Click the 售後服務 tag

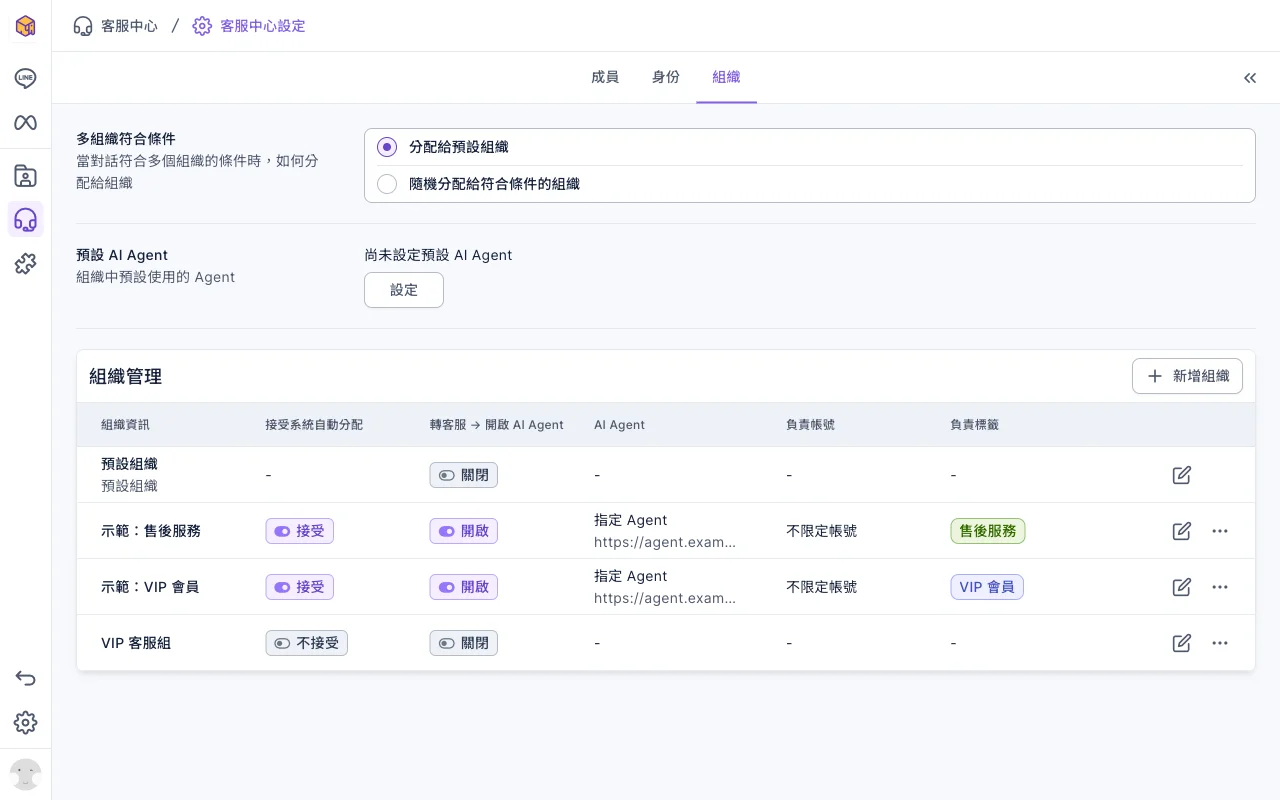coord(988,531)
